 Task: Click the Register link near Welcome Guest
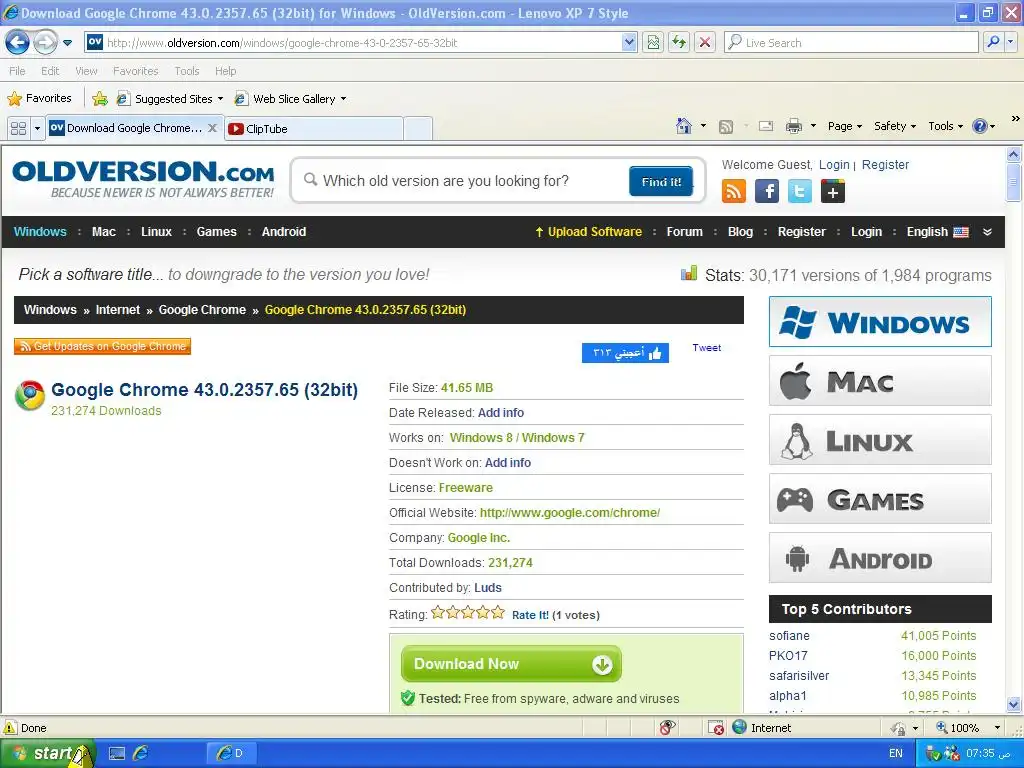click(x=885, y=165)
